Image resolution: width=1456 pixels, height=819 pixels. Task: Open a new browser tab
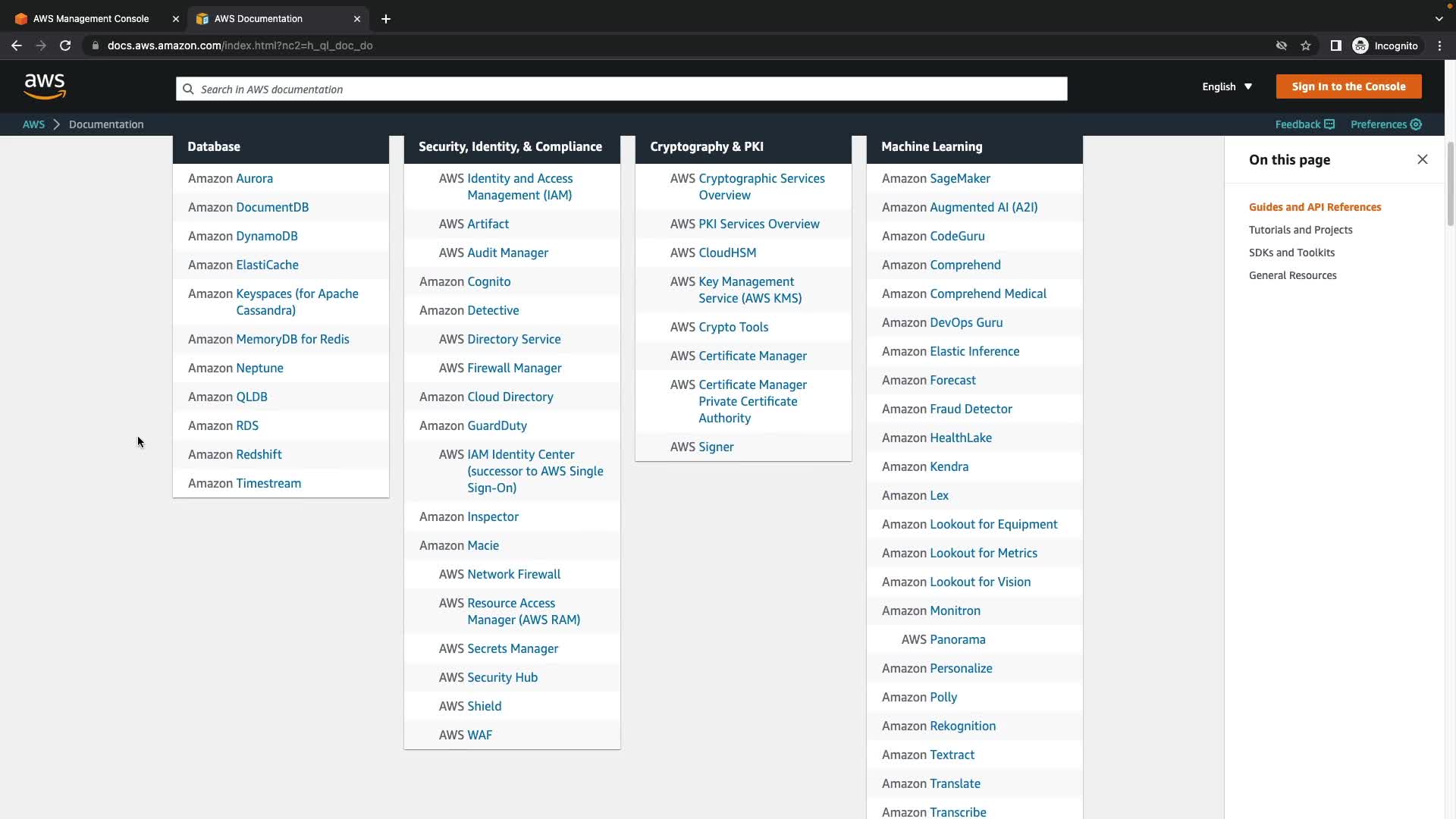(x=386, y=19)
